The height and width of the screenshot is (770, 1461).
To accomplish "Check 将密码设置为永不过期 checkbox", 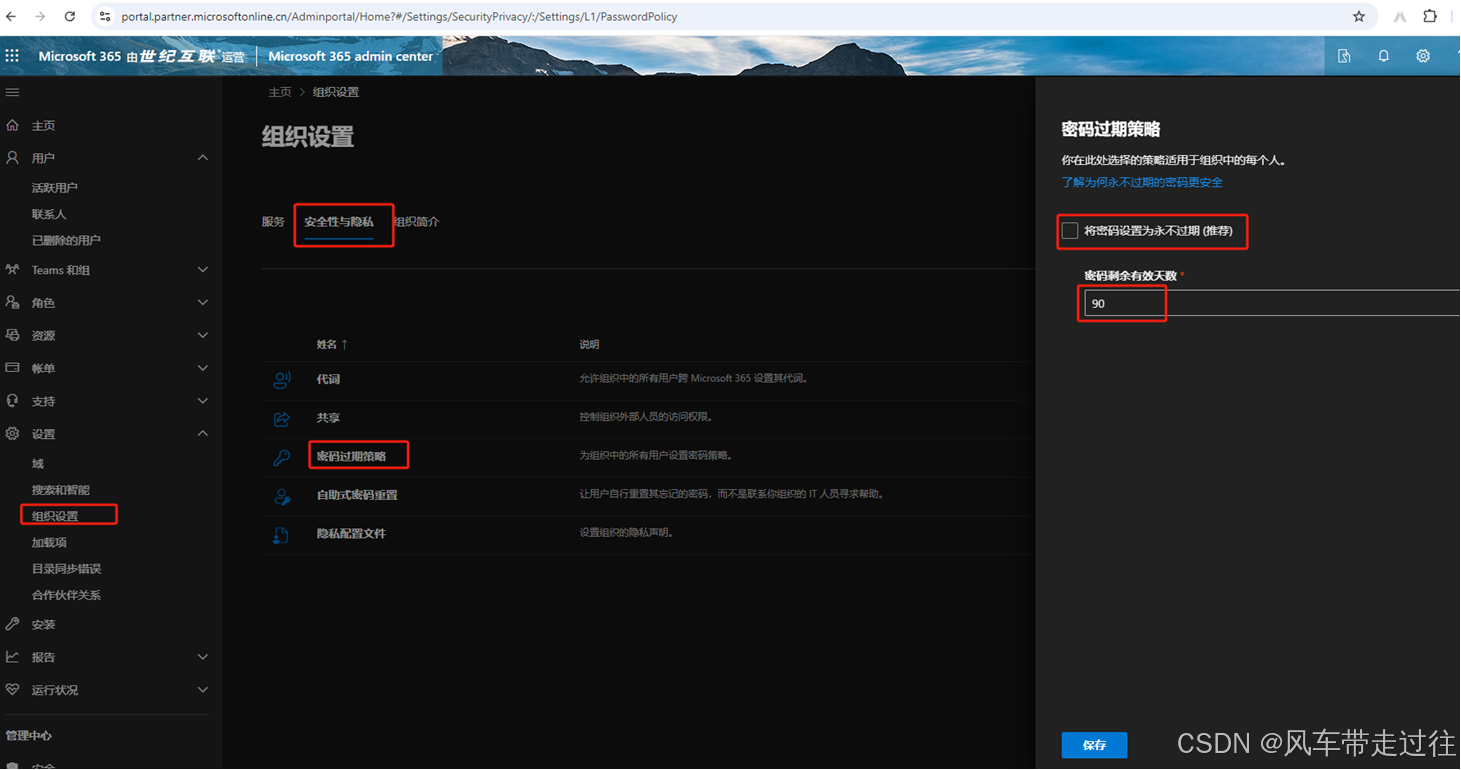I will 1070,231.
